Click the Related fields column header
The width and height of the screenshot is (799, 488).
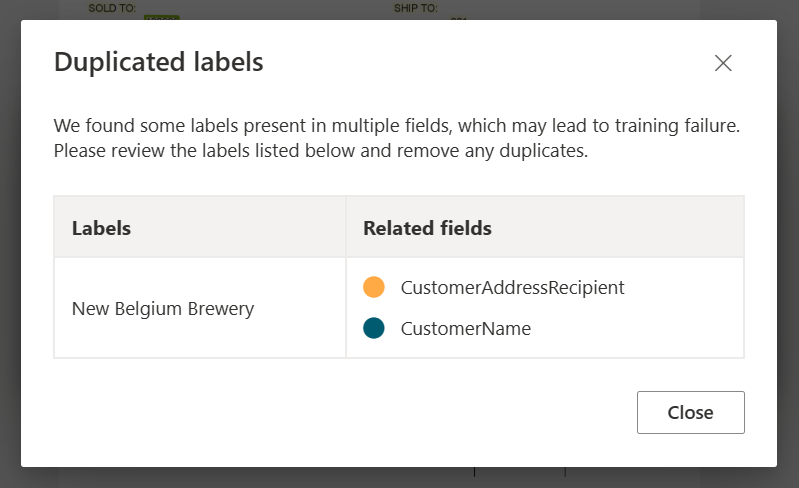tap(427, 228)
